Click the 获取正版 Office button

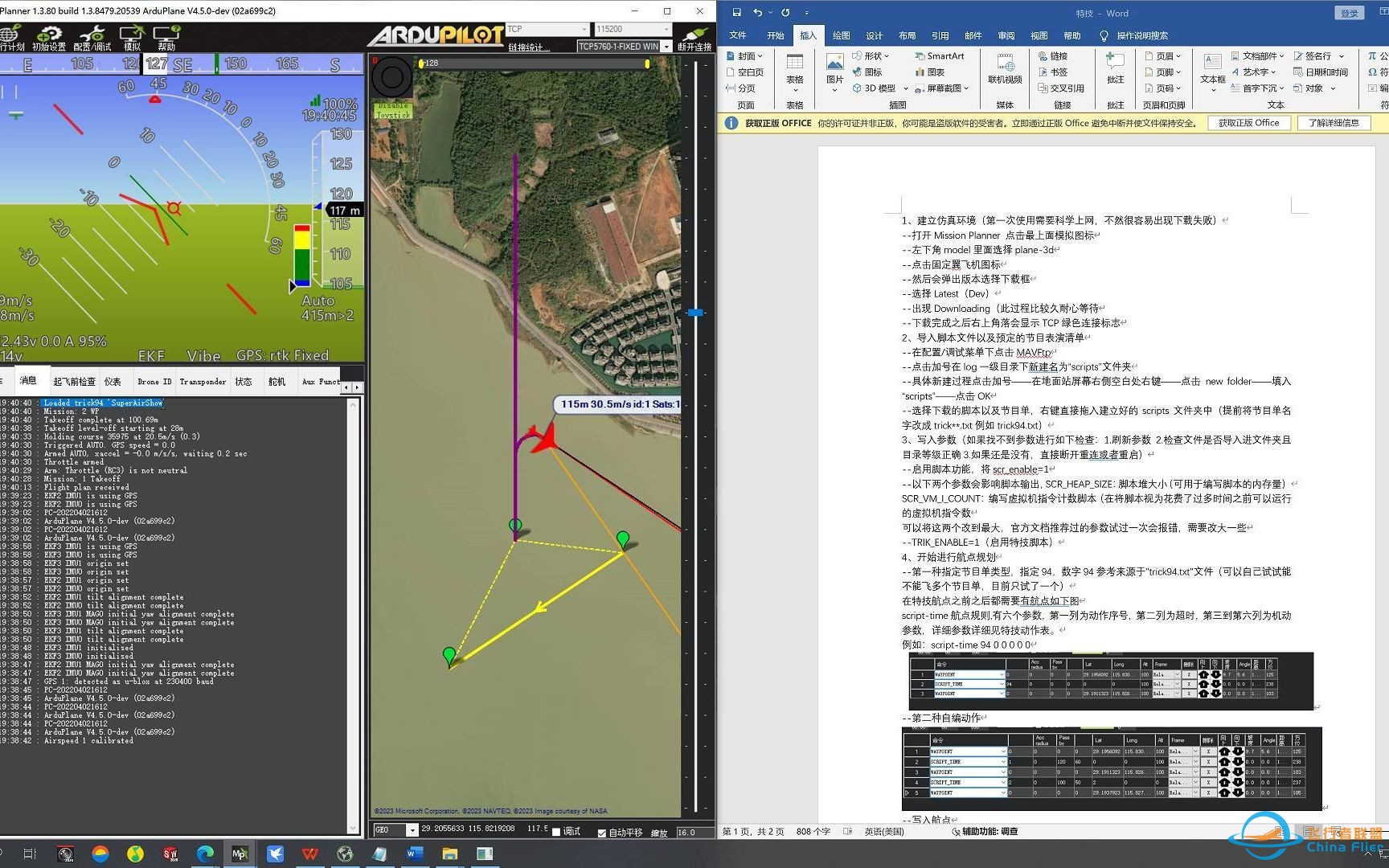pos(1248,123)
